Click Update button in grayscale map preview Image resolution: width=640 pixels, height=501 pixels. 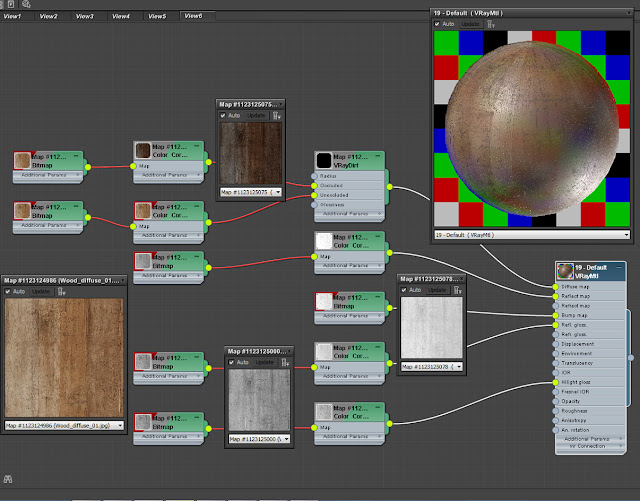point(262,362)
